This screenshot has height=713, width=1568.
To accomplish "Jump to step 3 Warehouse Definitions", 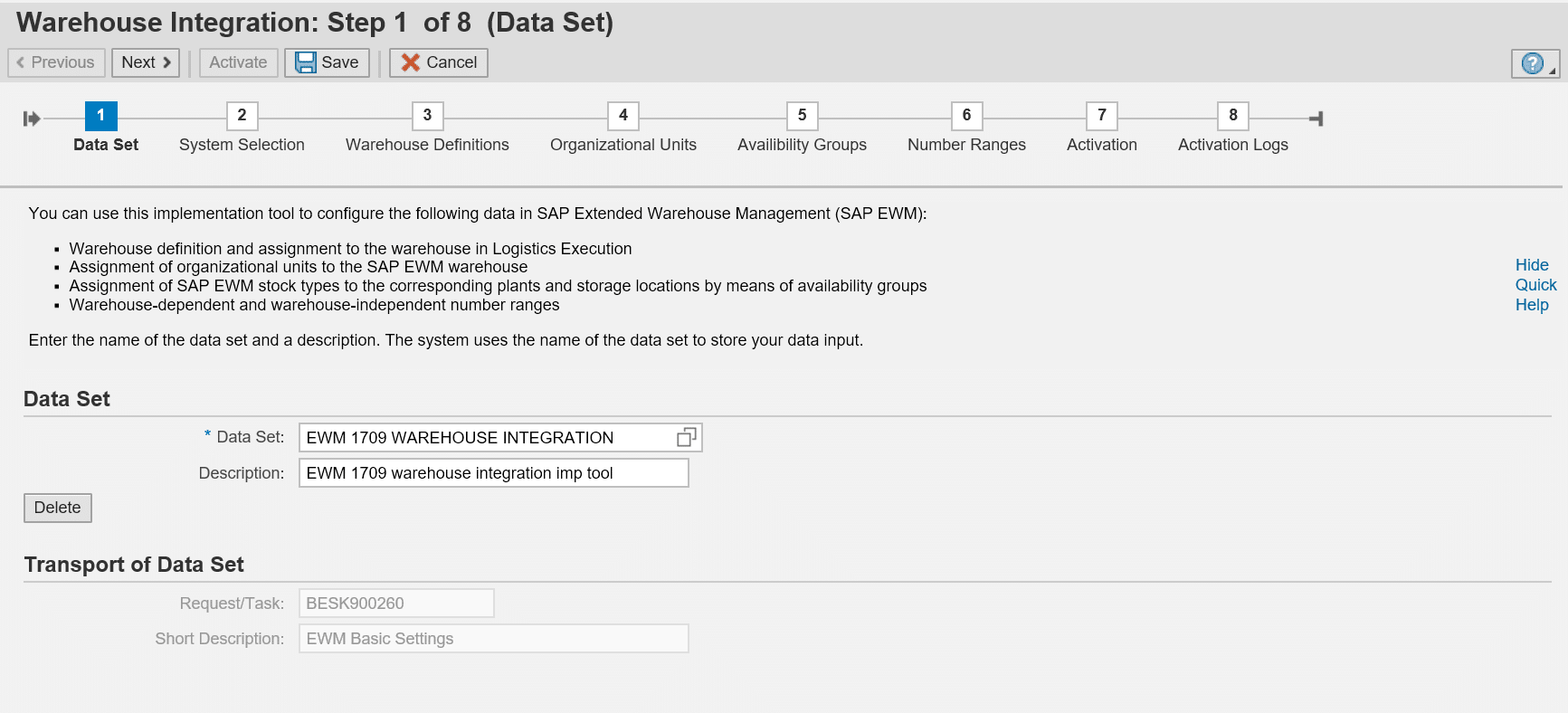I will pos(427,116).
